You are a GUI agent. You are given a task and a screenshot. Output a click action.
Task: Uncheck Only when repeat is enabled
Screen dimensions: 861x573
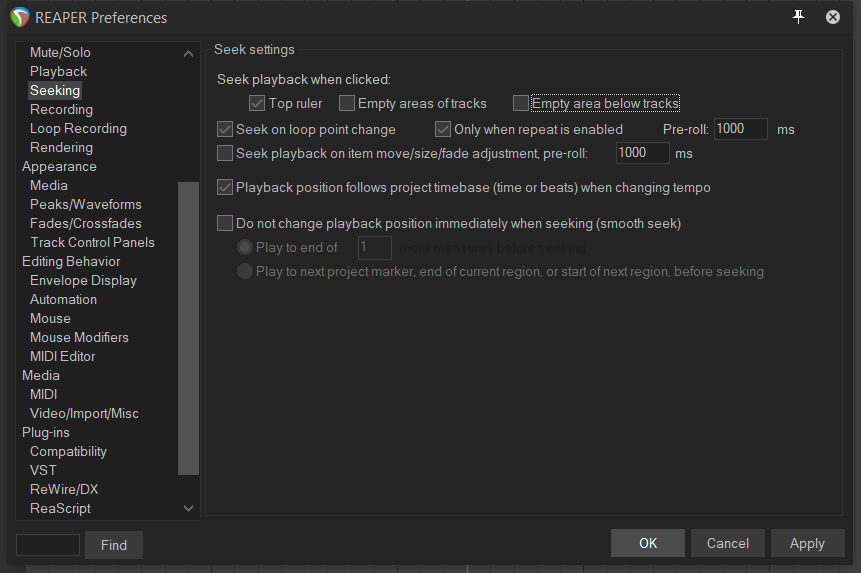coord(443,129)
